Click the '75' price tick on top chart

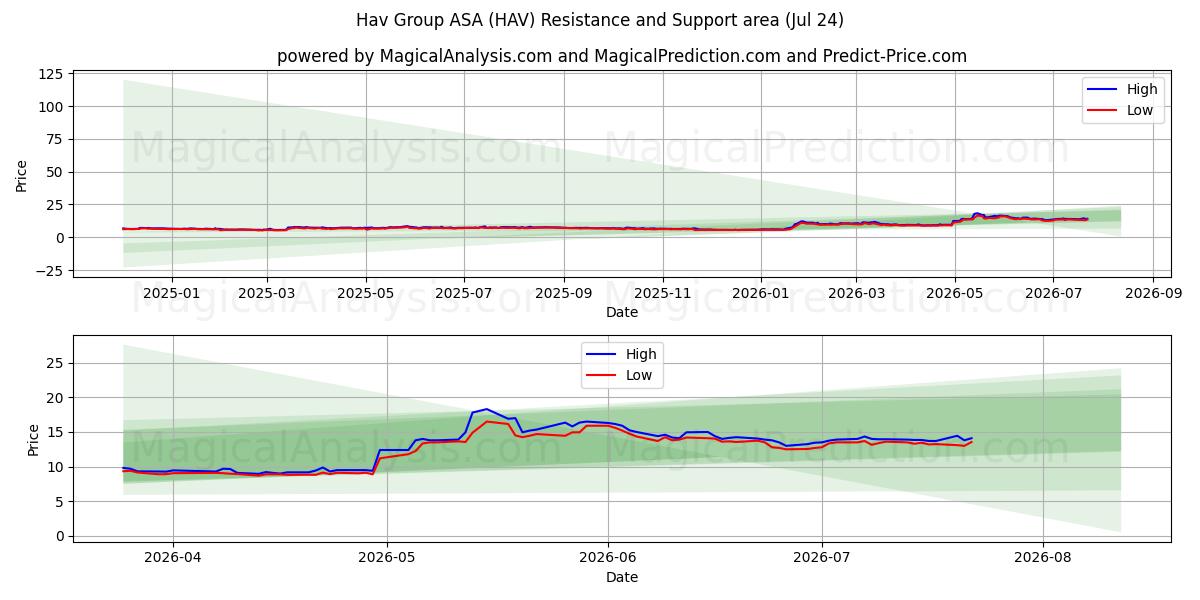[x=54, y=139]
